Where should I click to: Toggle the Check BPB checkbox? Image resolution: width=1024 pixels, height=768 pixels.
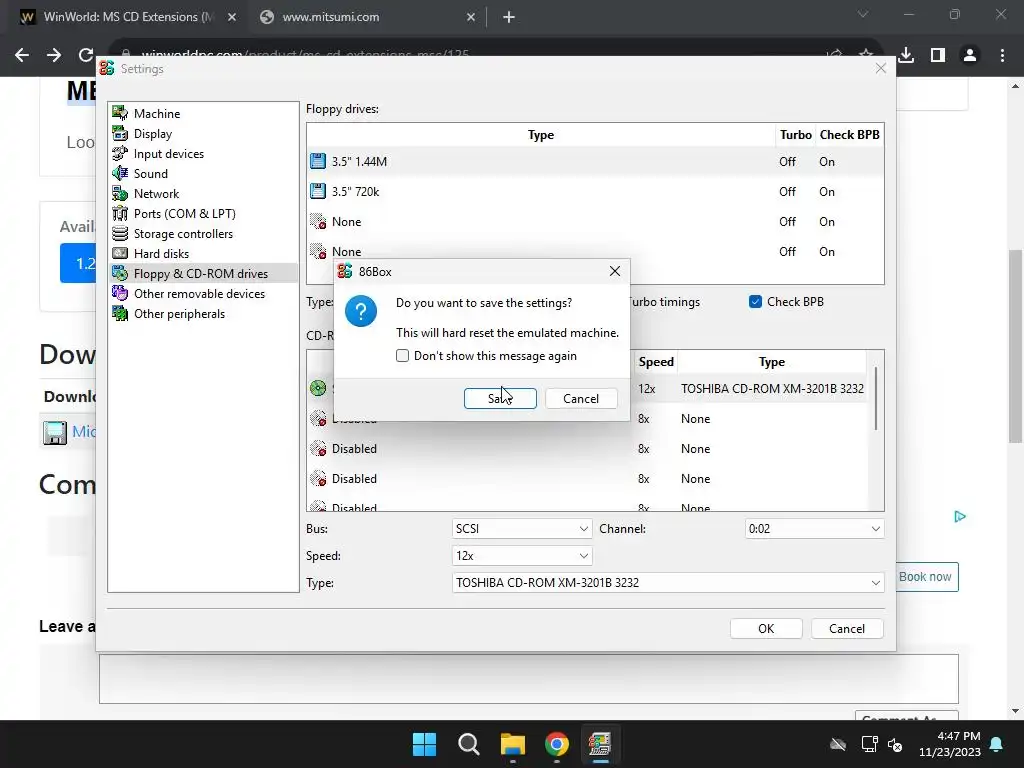point(756,302)
